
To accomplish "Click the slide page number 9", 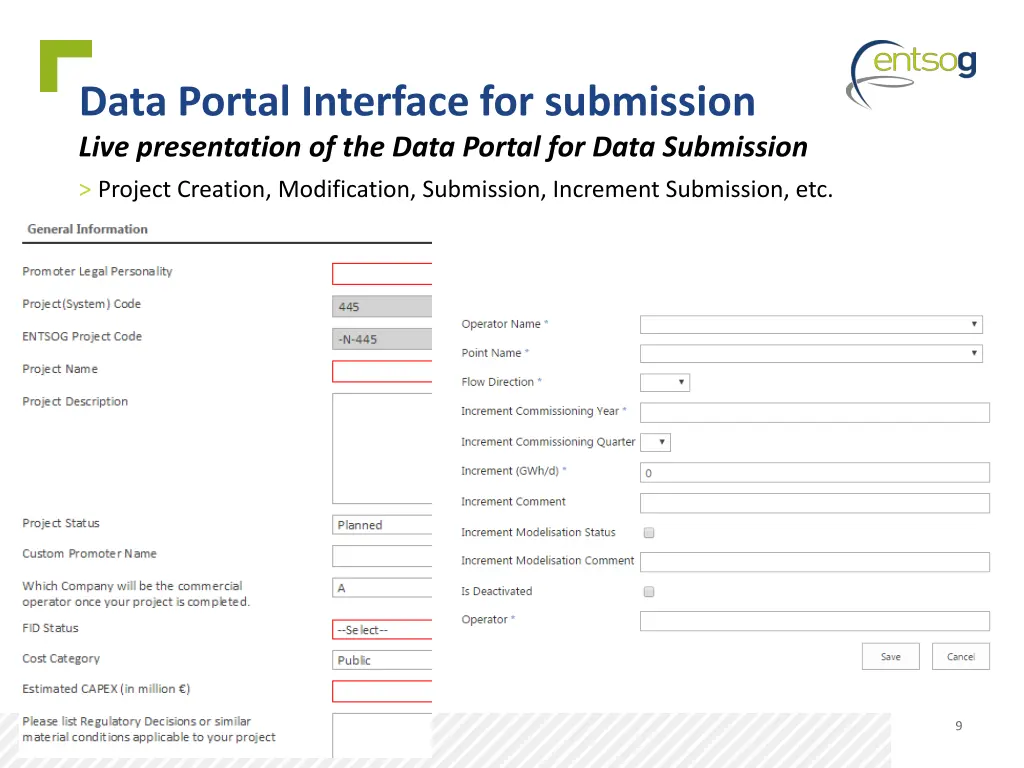I will (x=958, y=726).
